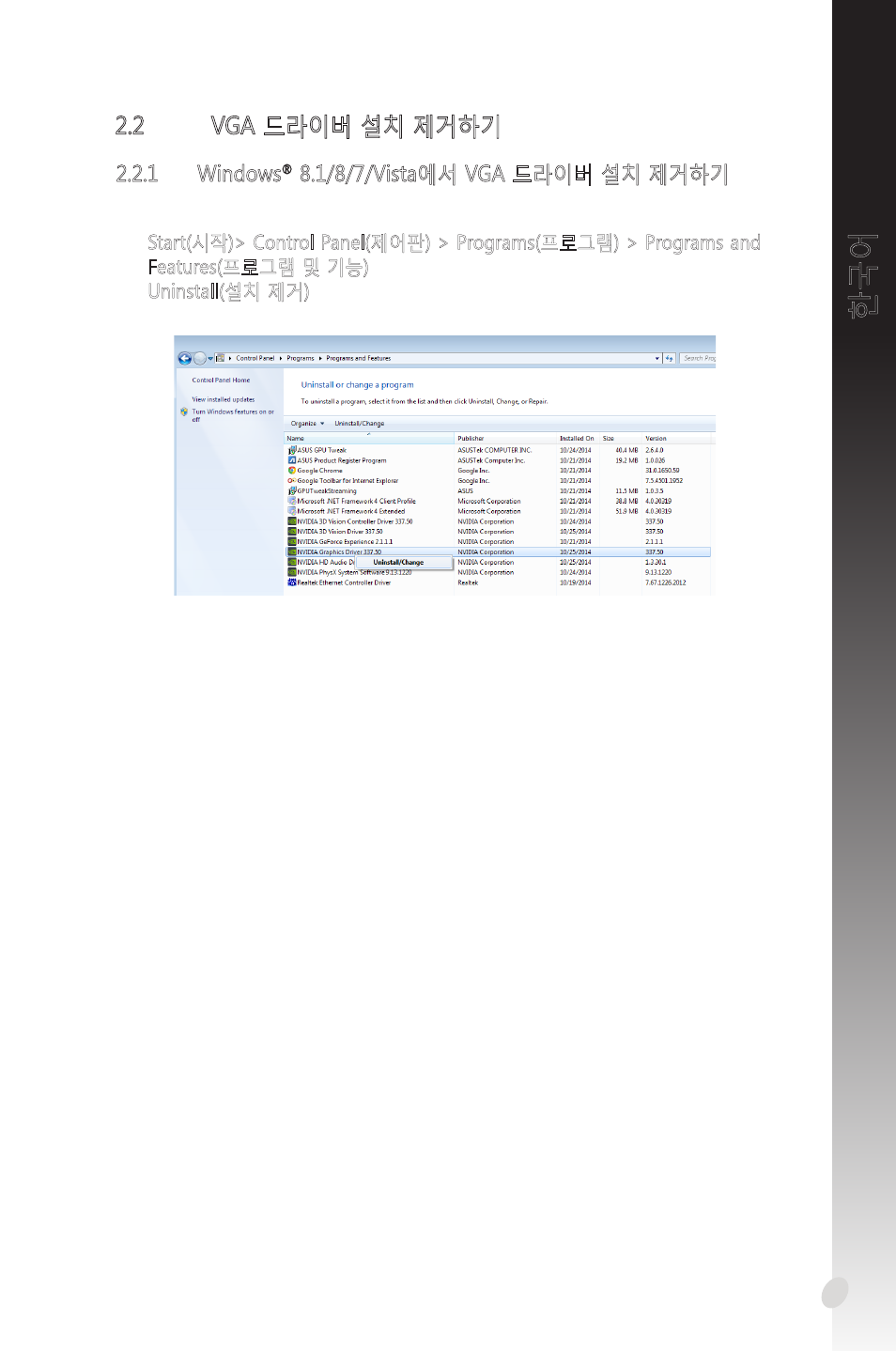Click NVIDIA HD Audio Driver icon
The width and height of the screenshot is (896, 1351).
click(292, 562)
